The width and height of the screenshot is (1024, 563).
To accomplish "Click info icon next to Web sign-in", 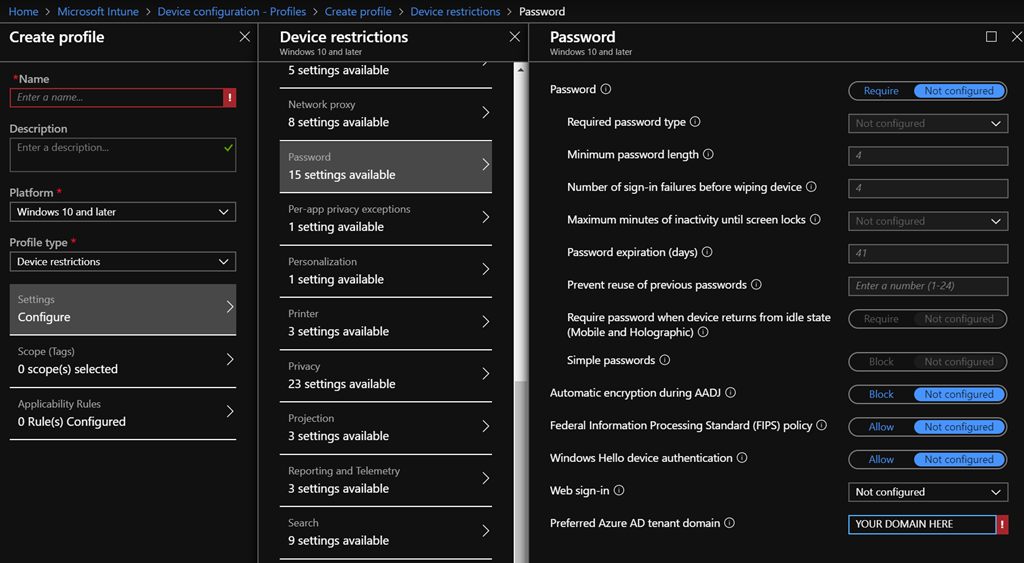I will (619, 491).
